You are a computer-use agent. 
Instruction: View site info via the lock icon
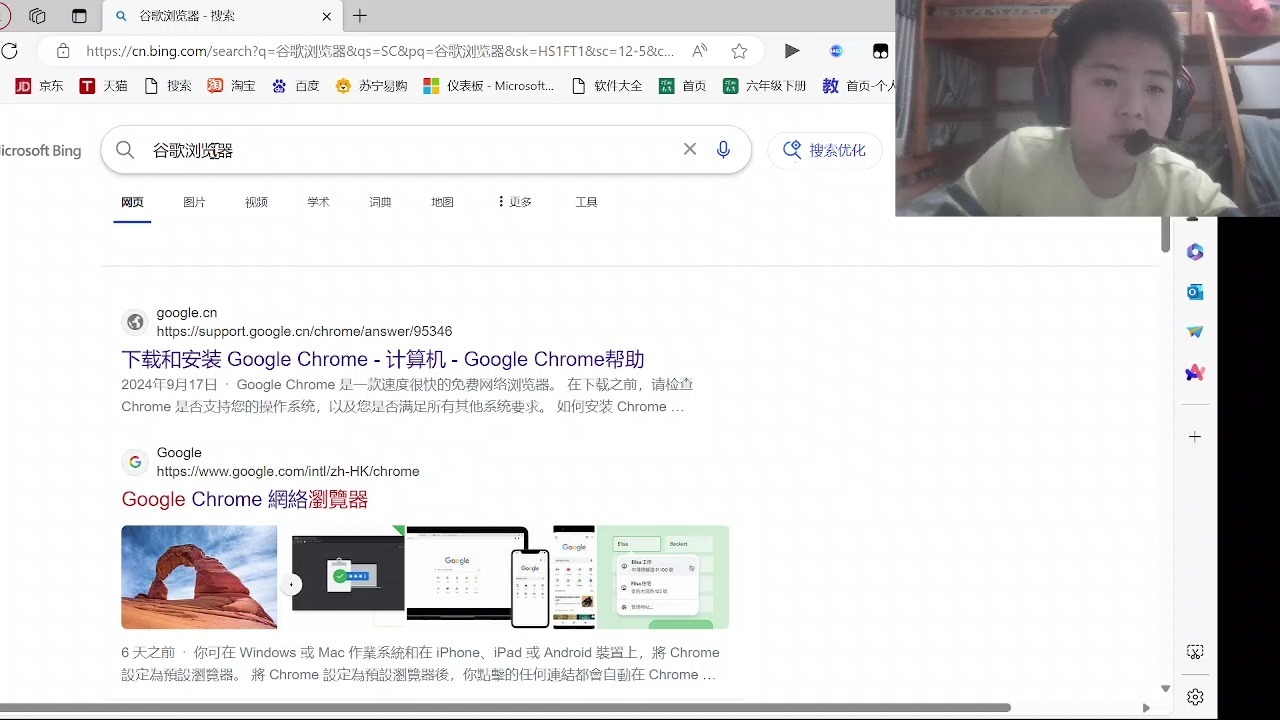tap(63, 51)
